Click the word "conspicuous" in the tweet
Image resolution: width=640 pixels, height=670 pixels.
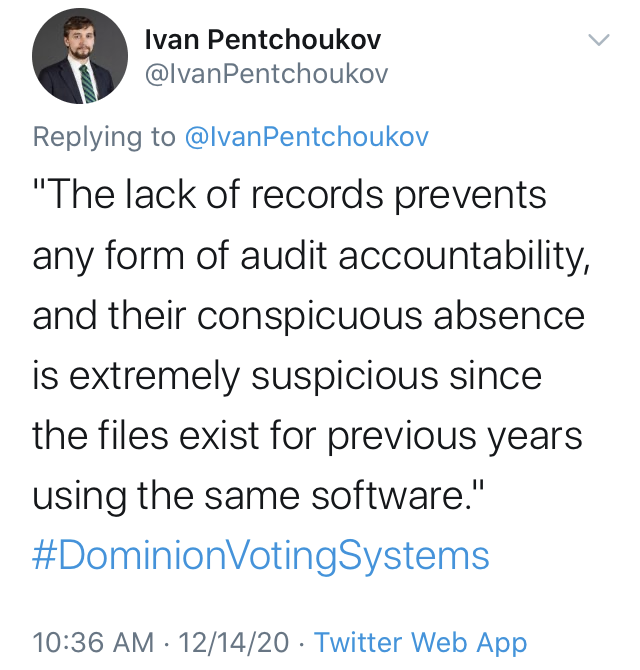[x=310, y=317]
